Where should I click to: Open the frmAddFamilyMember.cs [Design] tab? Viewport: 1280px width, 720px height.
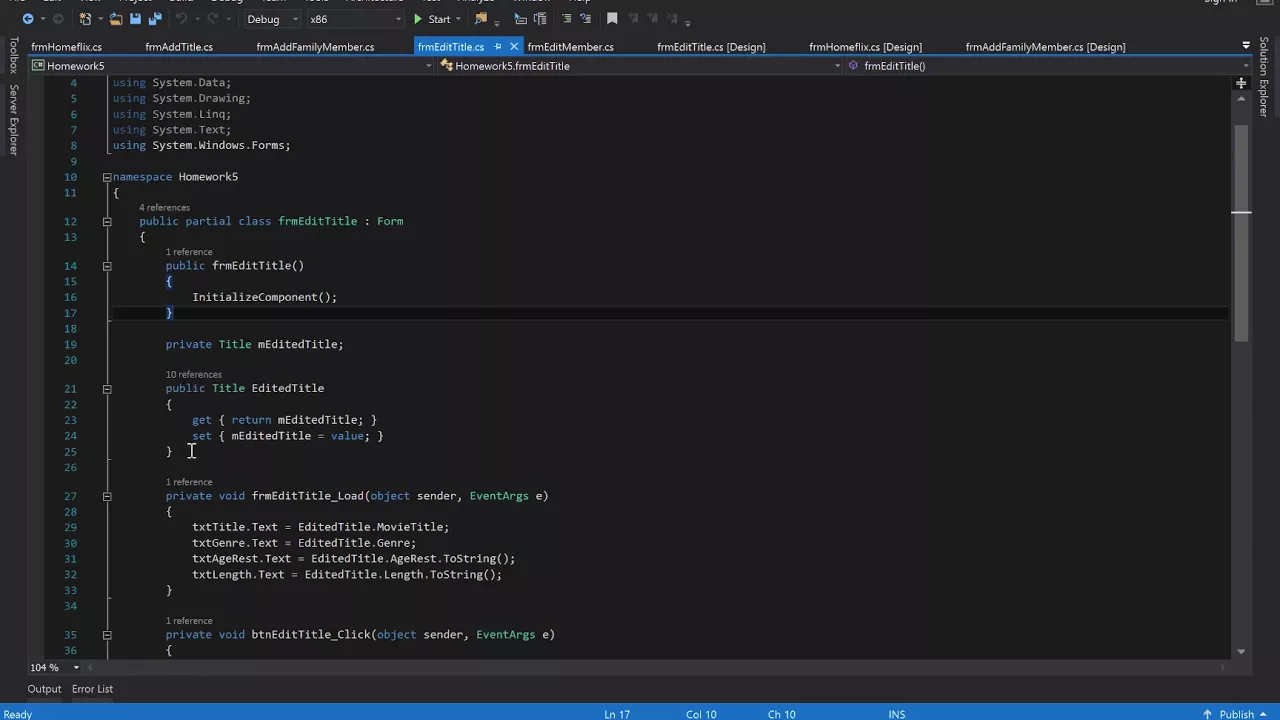click(1045, 47)
